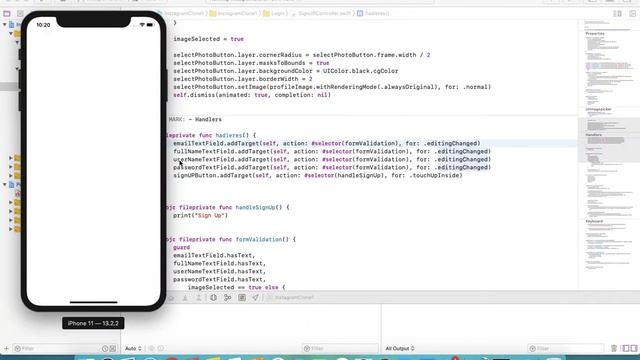Click the 'imageSelected = true' line
Screen dimensions: 640x360
tap(208, 39)
